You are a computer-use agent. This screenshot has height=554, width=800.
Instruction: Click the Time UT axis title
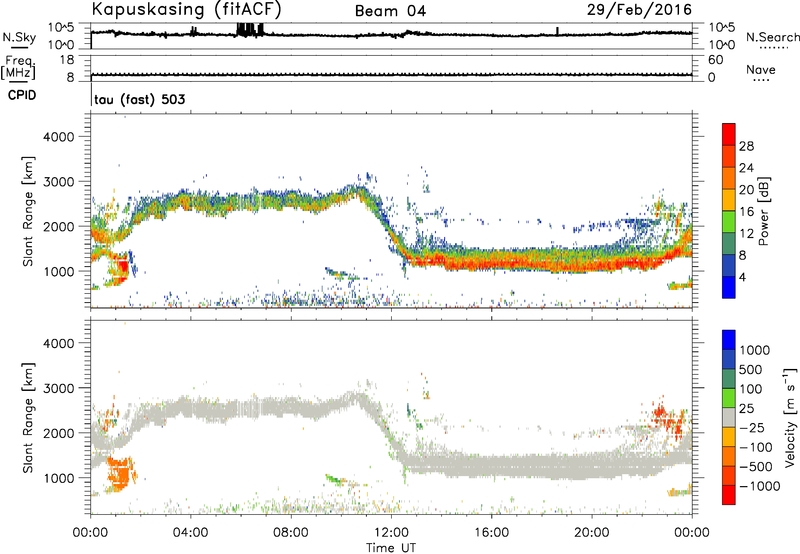click(391, 547)
